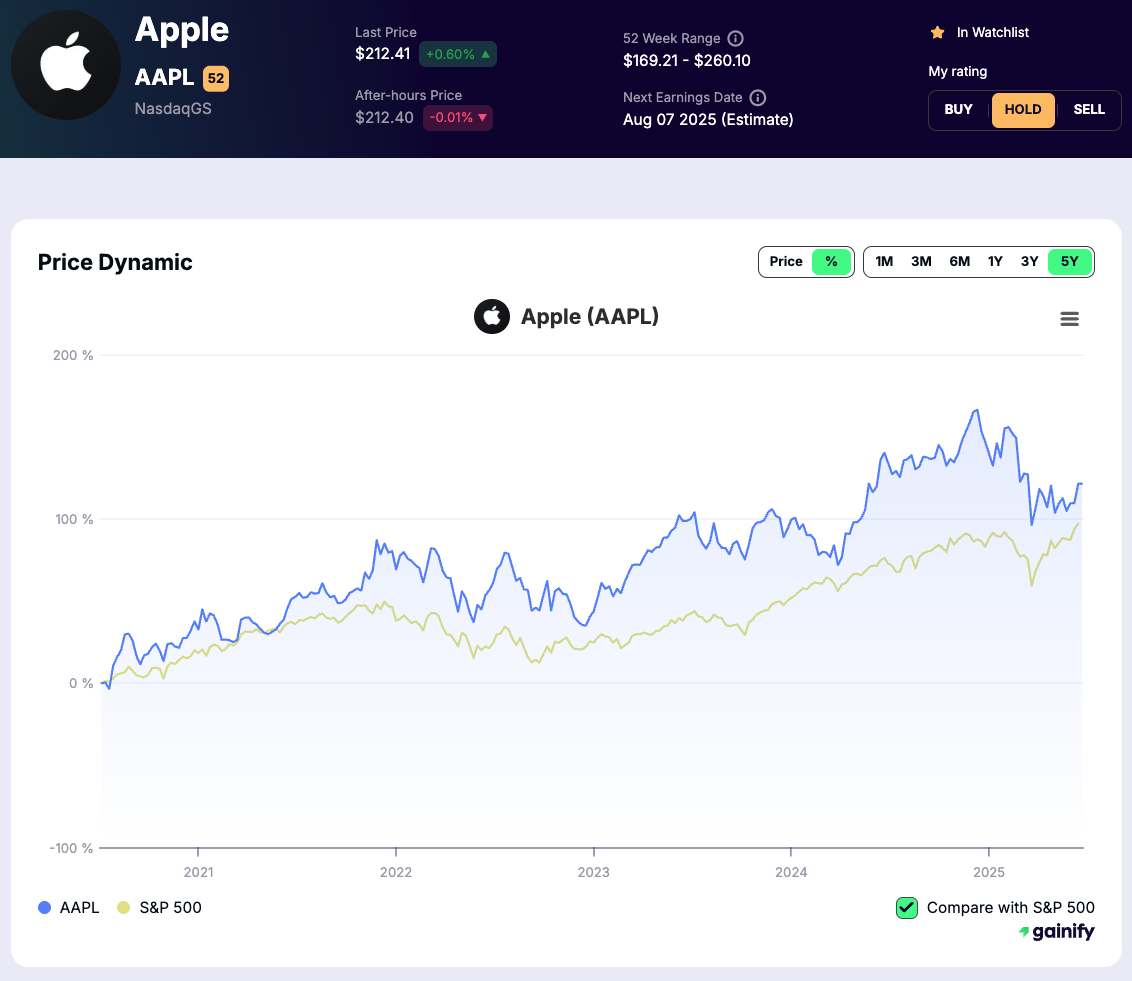Image resolution: width=1132 pixels, height=981 pixels.
Task: Click the Price Dynamic heading
Action: point(115,262)
